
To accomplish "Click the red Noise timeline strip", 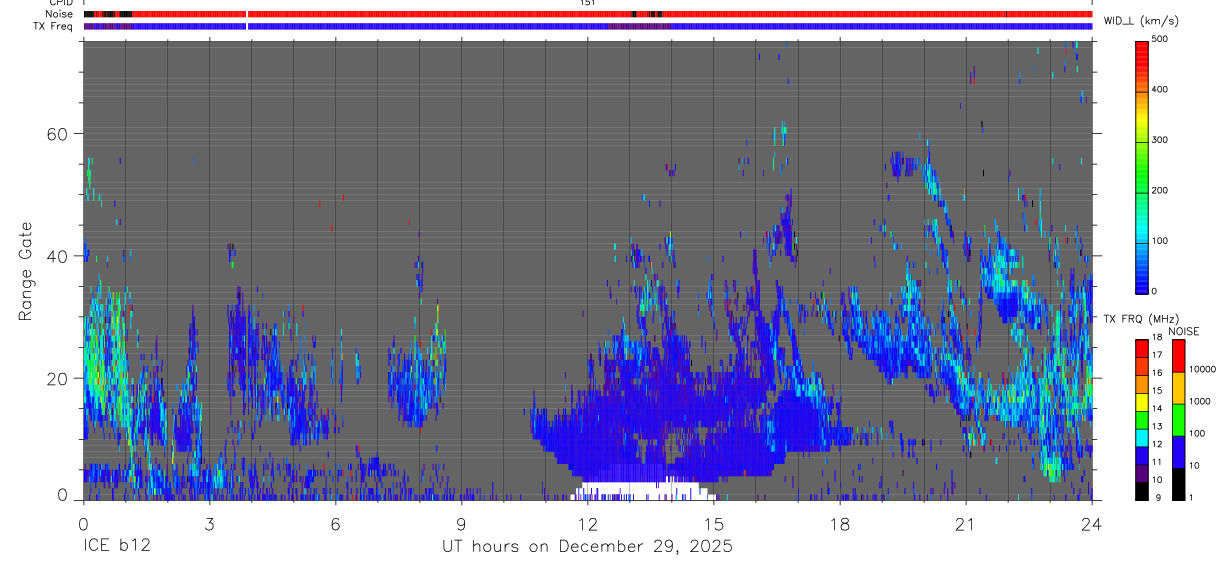I will (x=588, y=14).
